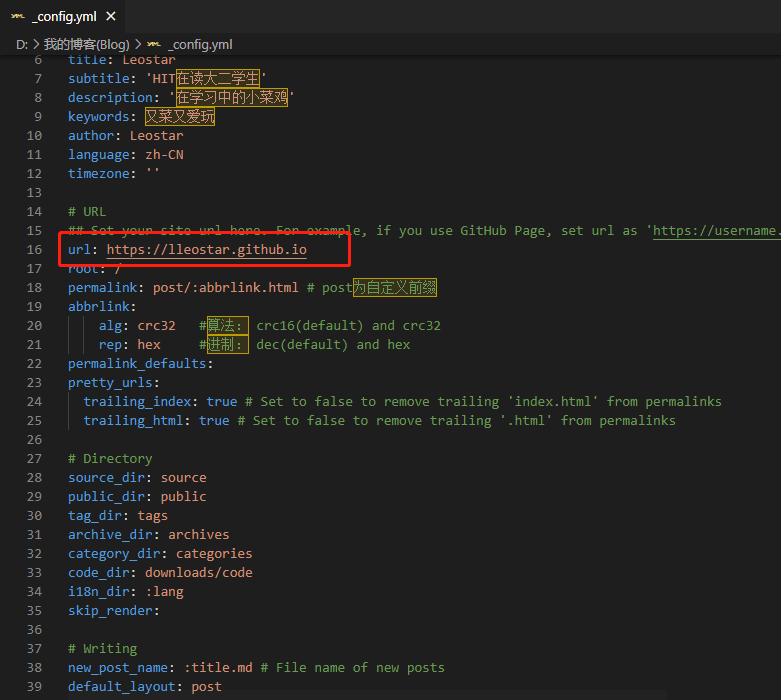Image resolution: width=781 pixels, height=700 pixels.
Task: Place cursor on subtitle key
Action: pyautogui.click(x=99, y=78)
